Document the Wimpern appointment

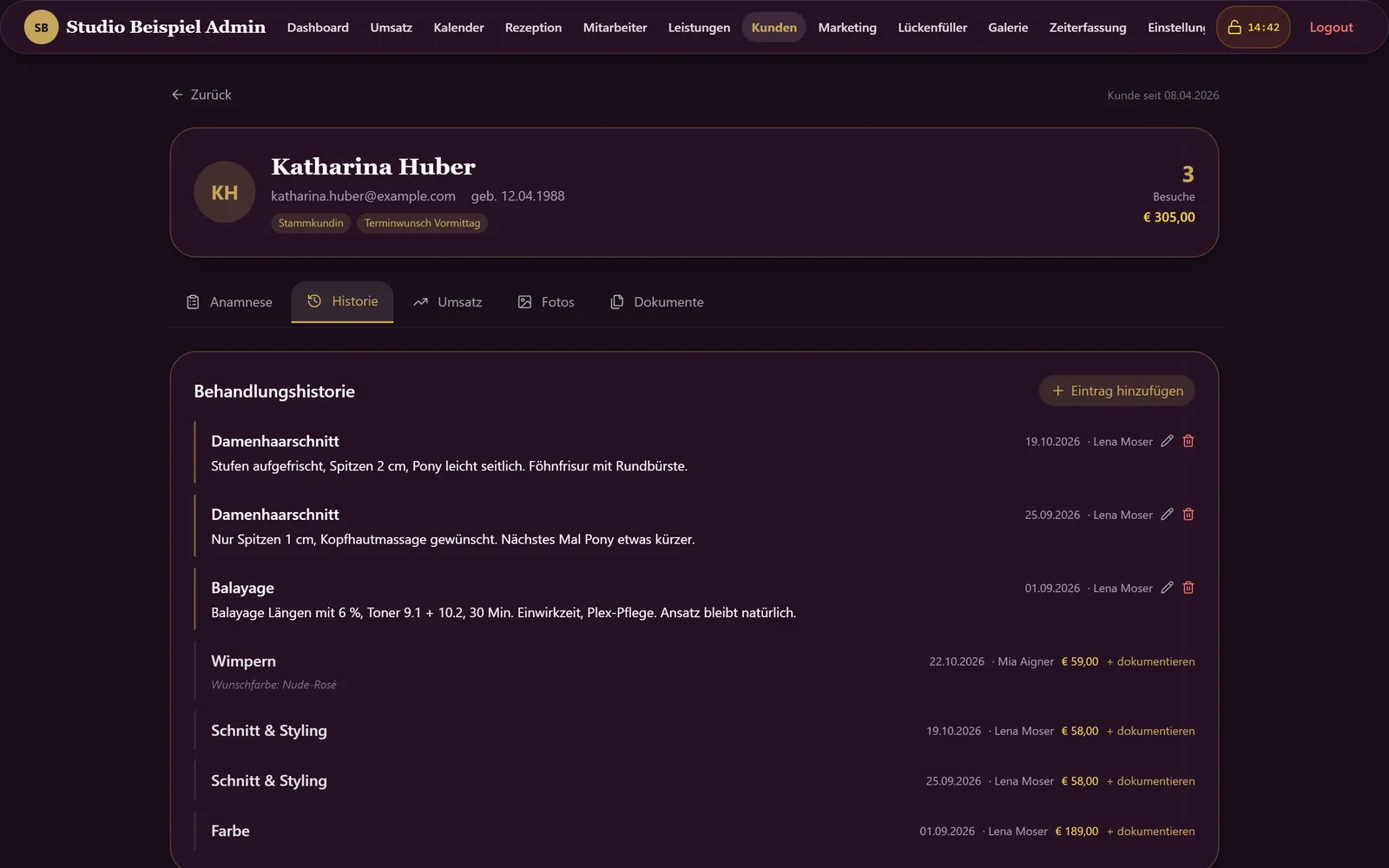[x=1150, y=661]
